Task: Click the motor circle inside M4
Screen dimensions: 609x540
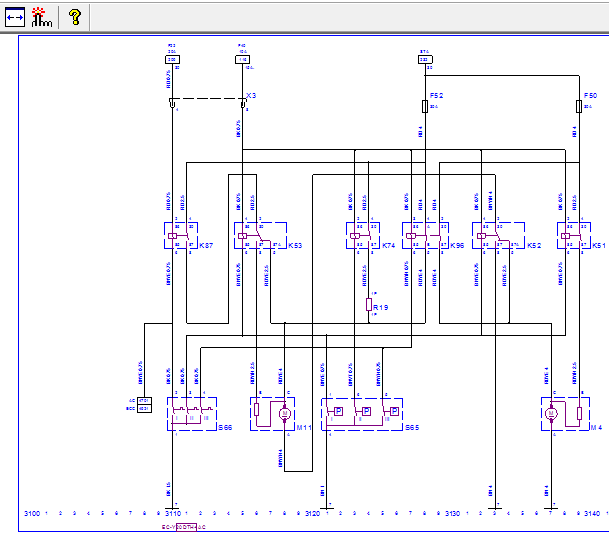Action: coord(551,413)
